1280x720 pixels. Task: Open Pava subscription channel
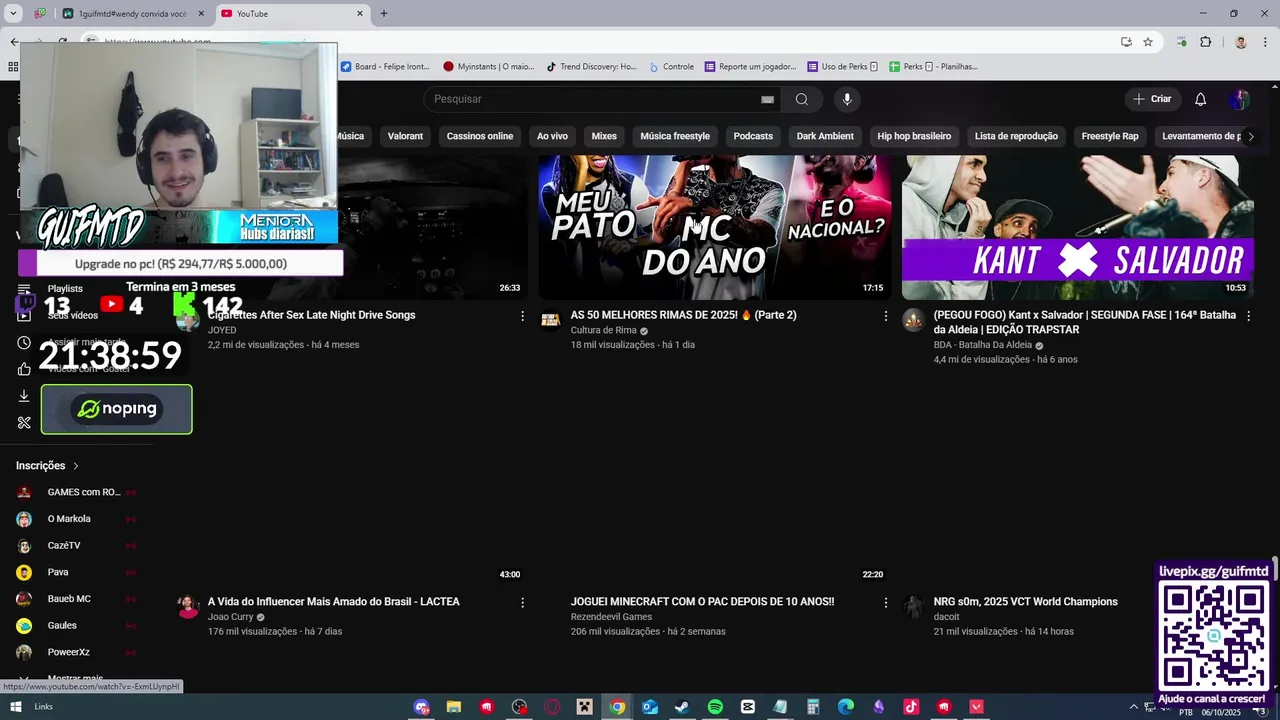click(77, 572)
